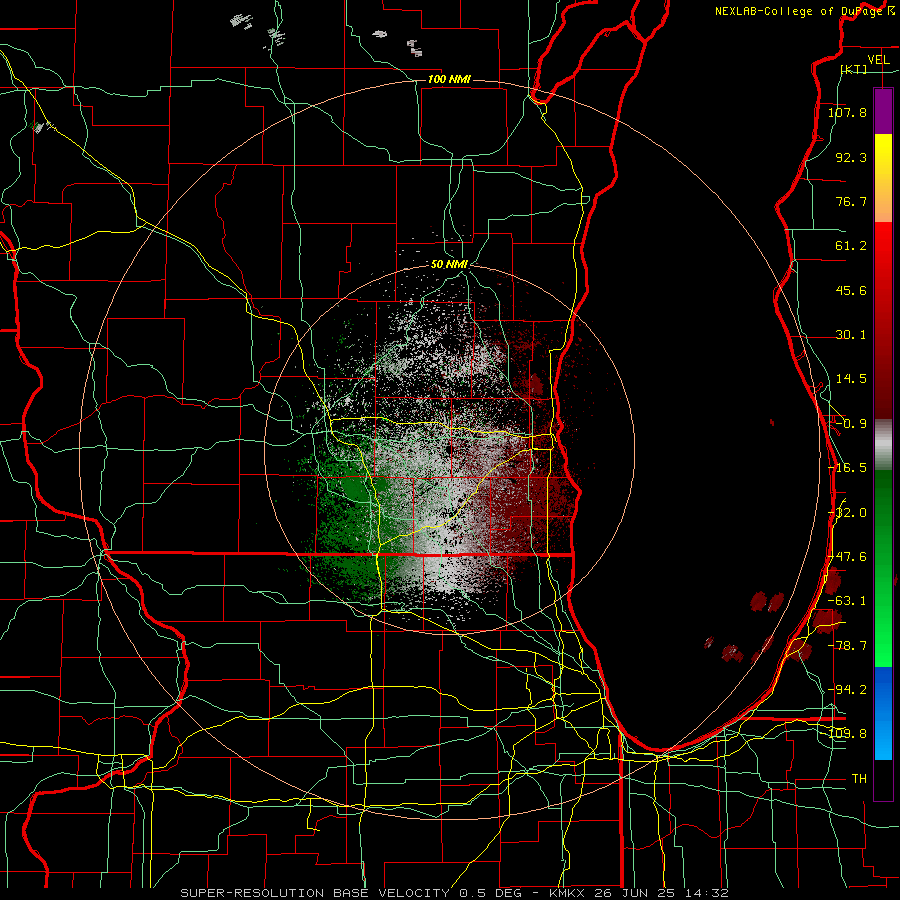
Task: Select the -47.6 legend value
Action: (x=849, y=557)
